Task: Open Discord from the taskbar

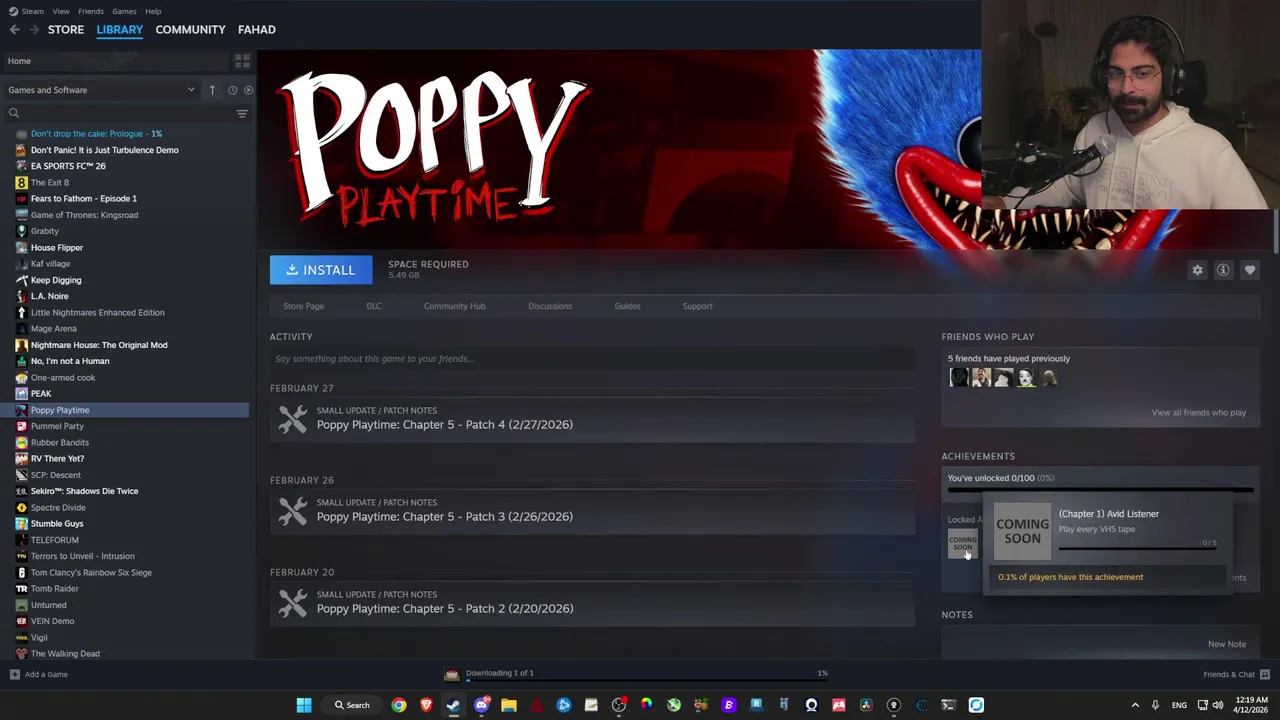Action: tap(481, 705)
